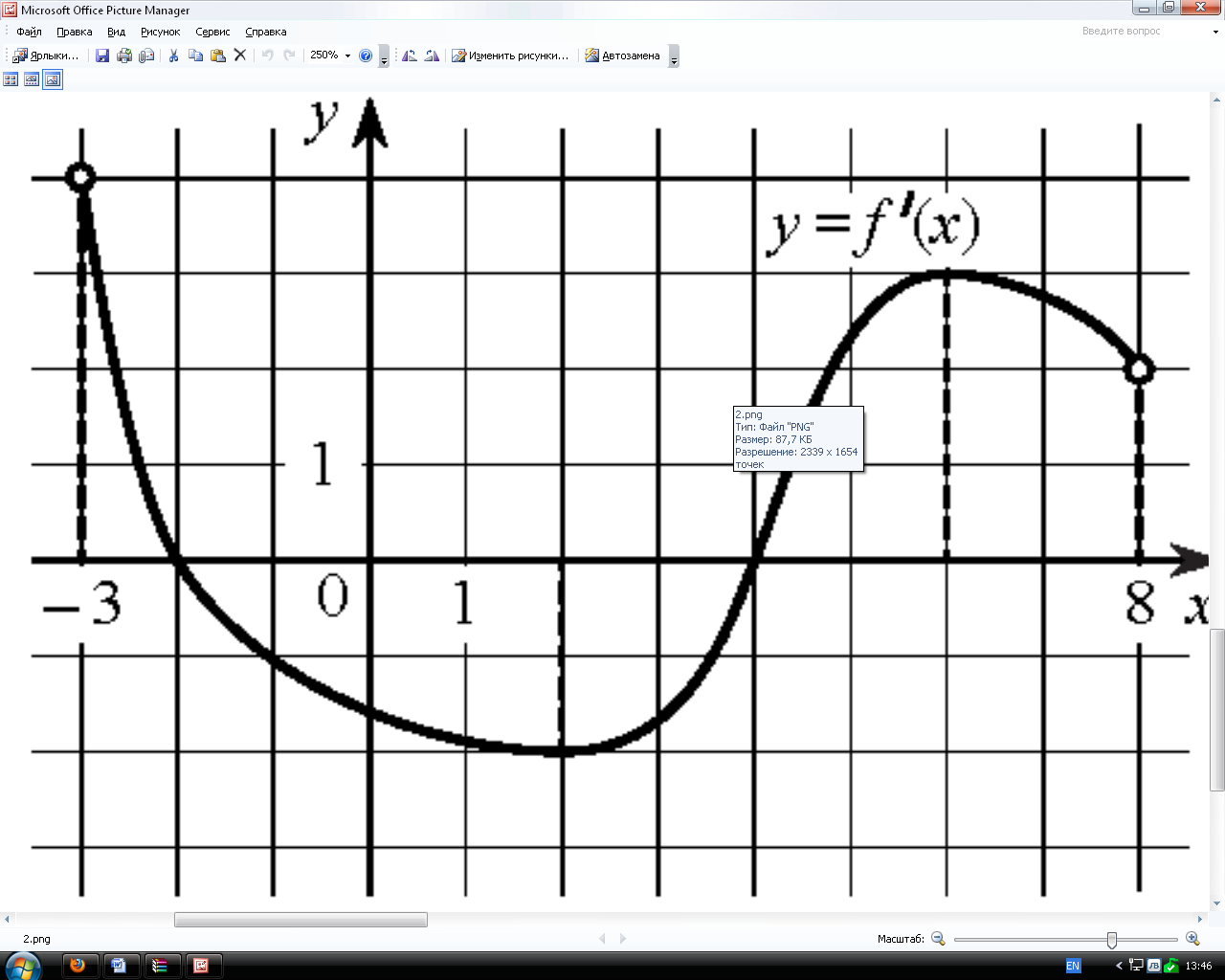Click the Save icon in toolbar
1225x980 pixels.
click(x=102, y=56)
